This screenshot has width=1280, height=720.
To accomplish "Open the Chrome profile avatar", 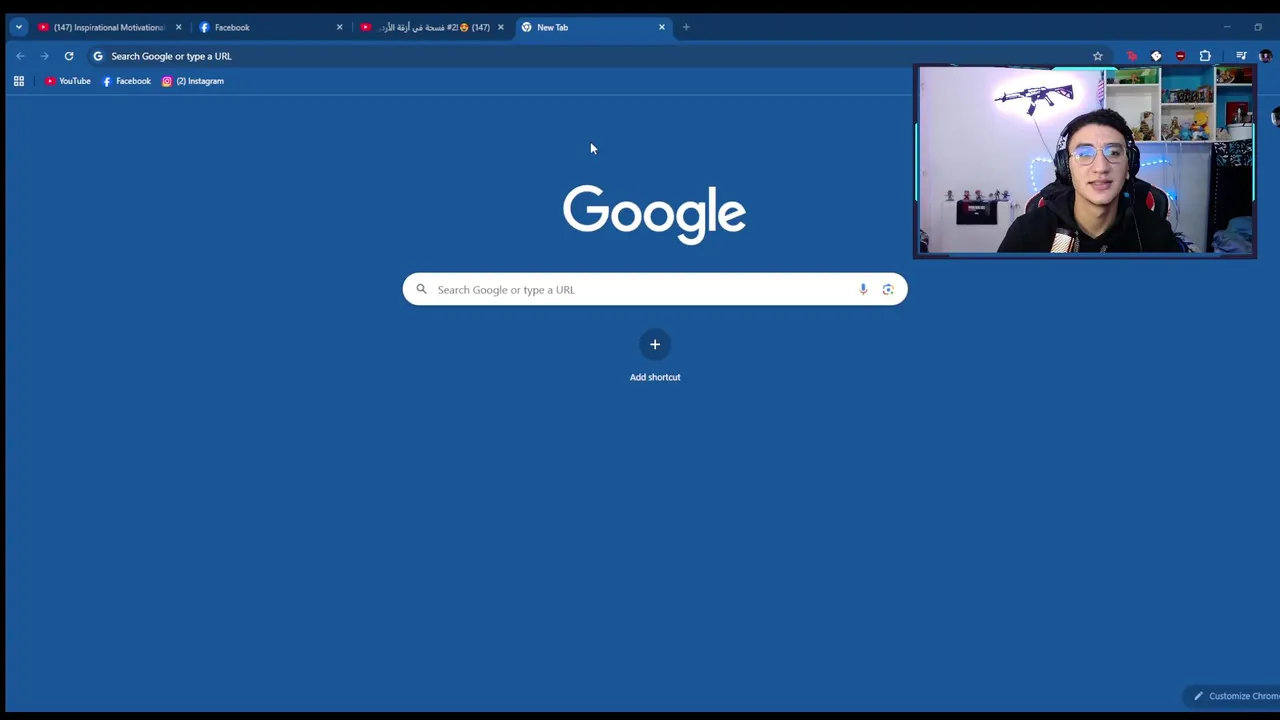I will pyautogui.click(x=1265, y=56).
